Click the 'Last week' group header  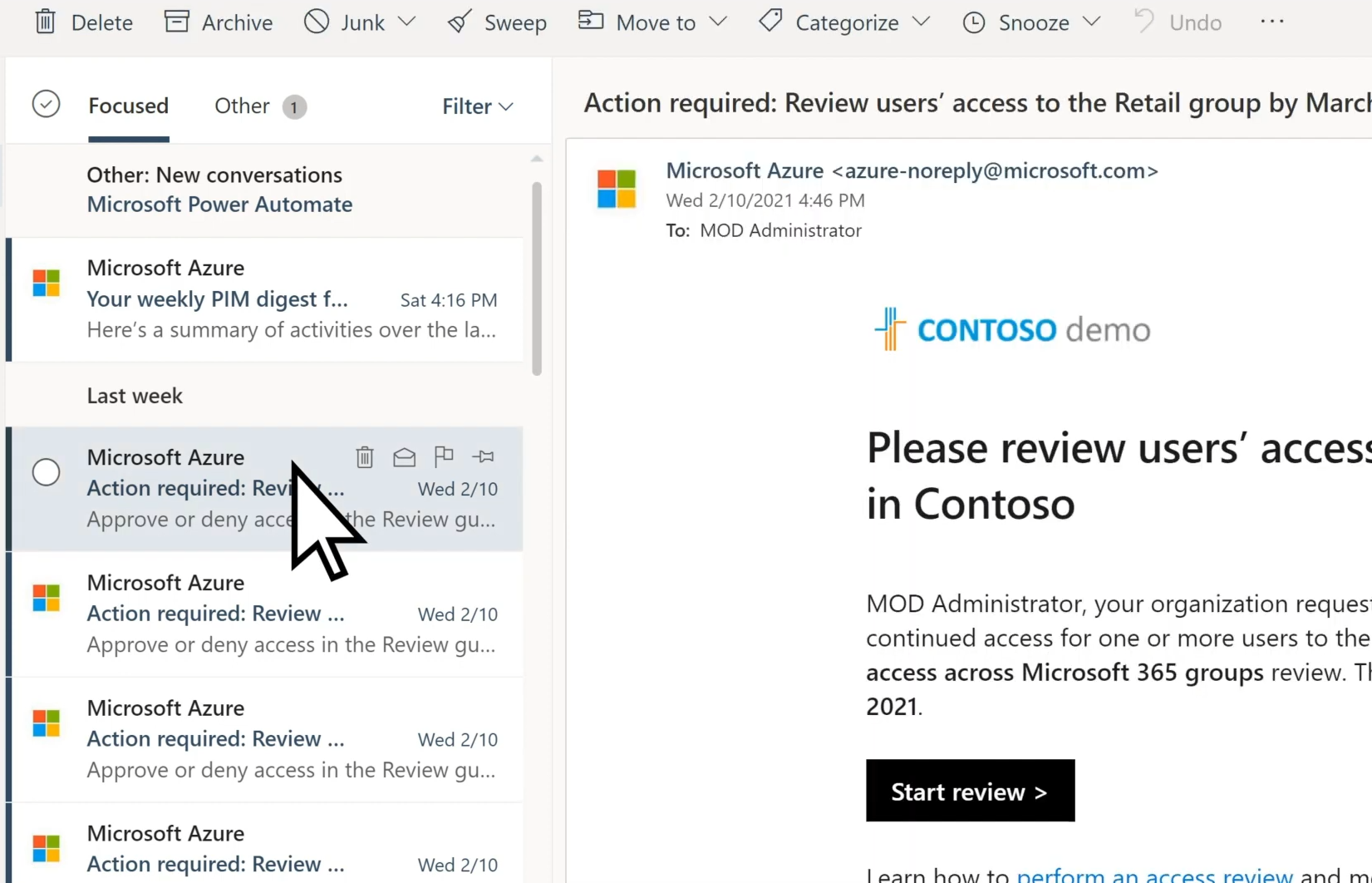coord(135,396)
